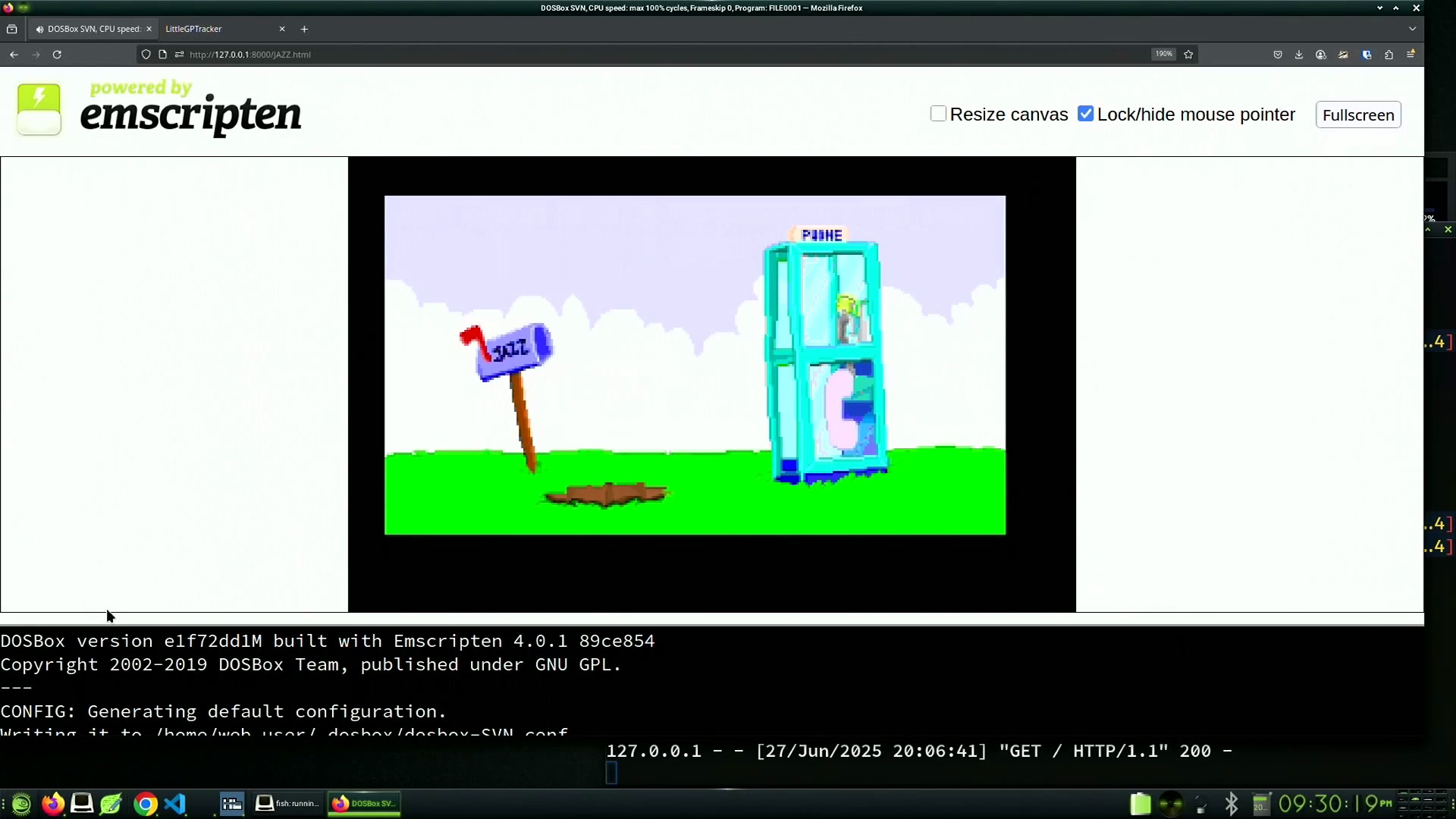Open a new browser tab
Image resolution: width=1456 pixels, height=819 pixels.
(304, 29)
